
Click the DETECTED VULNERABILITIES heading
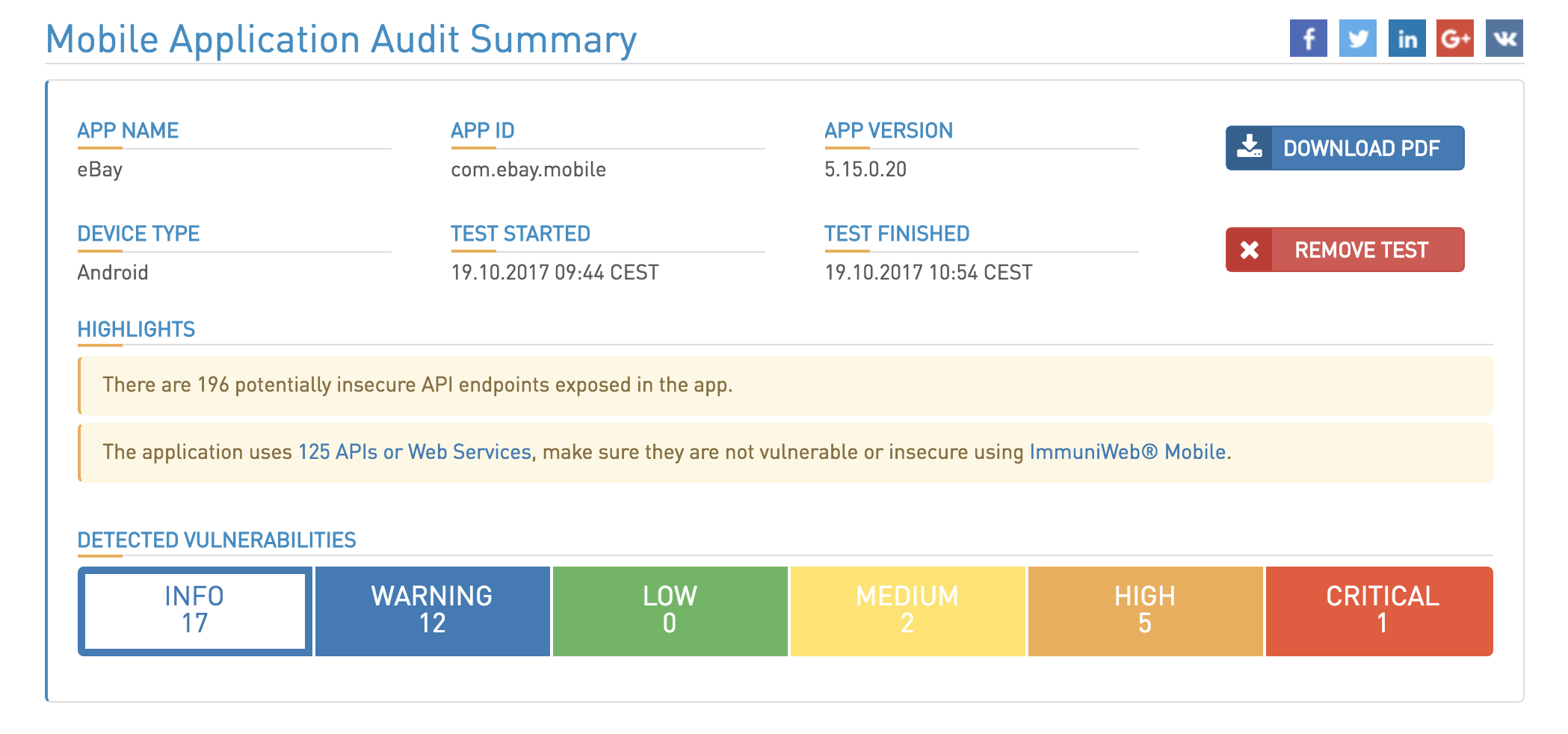pyautogui.click(x=217, y=540)
